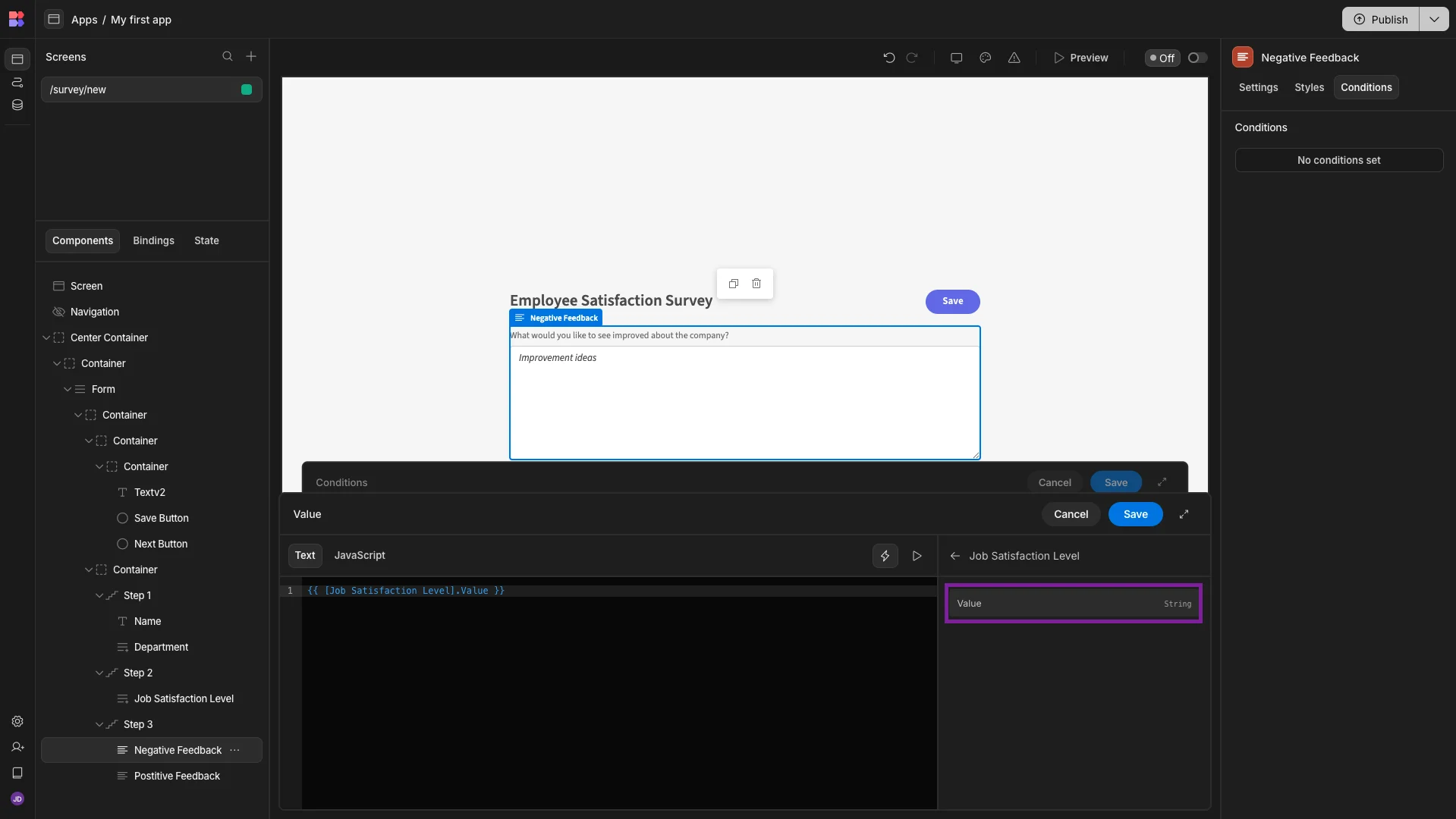Click the apps panel icon beside breadcrumb
Image resolution: width=1456 pixels, height=819 pixels.
pos(54,19)
